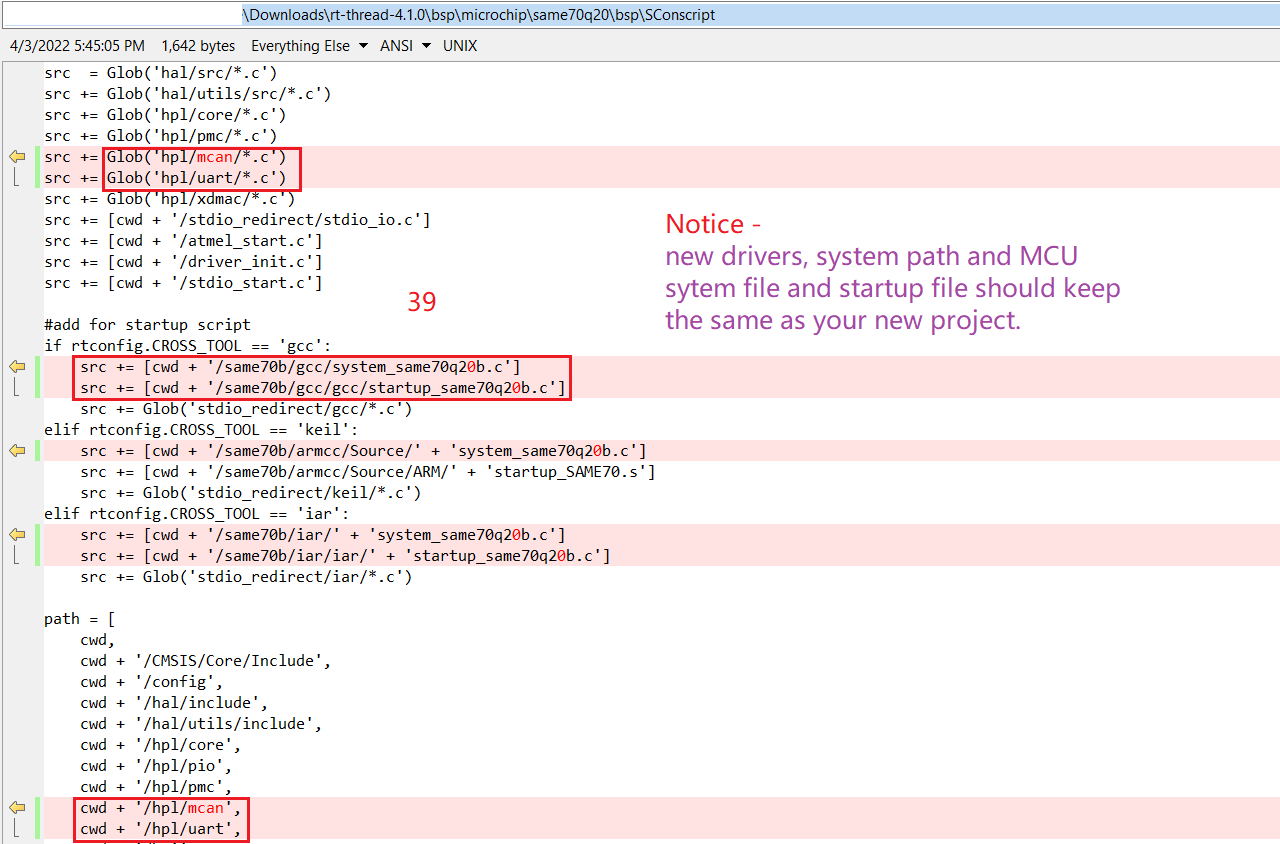Click the SConscript file path field
Viewport: 1280px width, 844px height.
[480, 15]
